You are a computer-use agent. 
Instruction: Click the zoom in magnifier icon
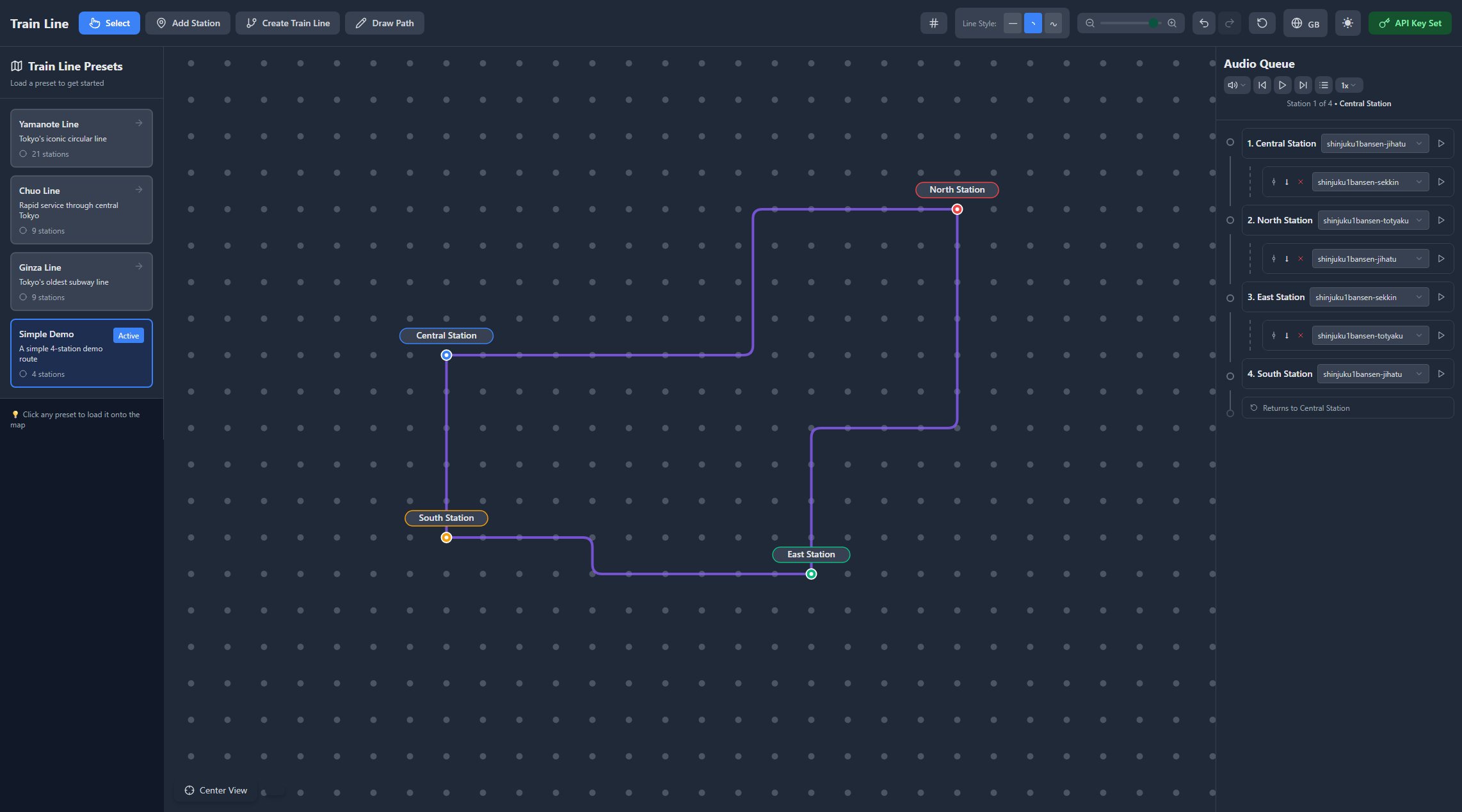click(1172, 23)
